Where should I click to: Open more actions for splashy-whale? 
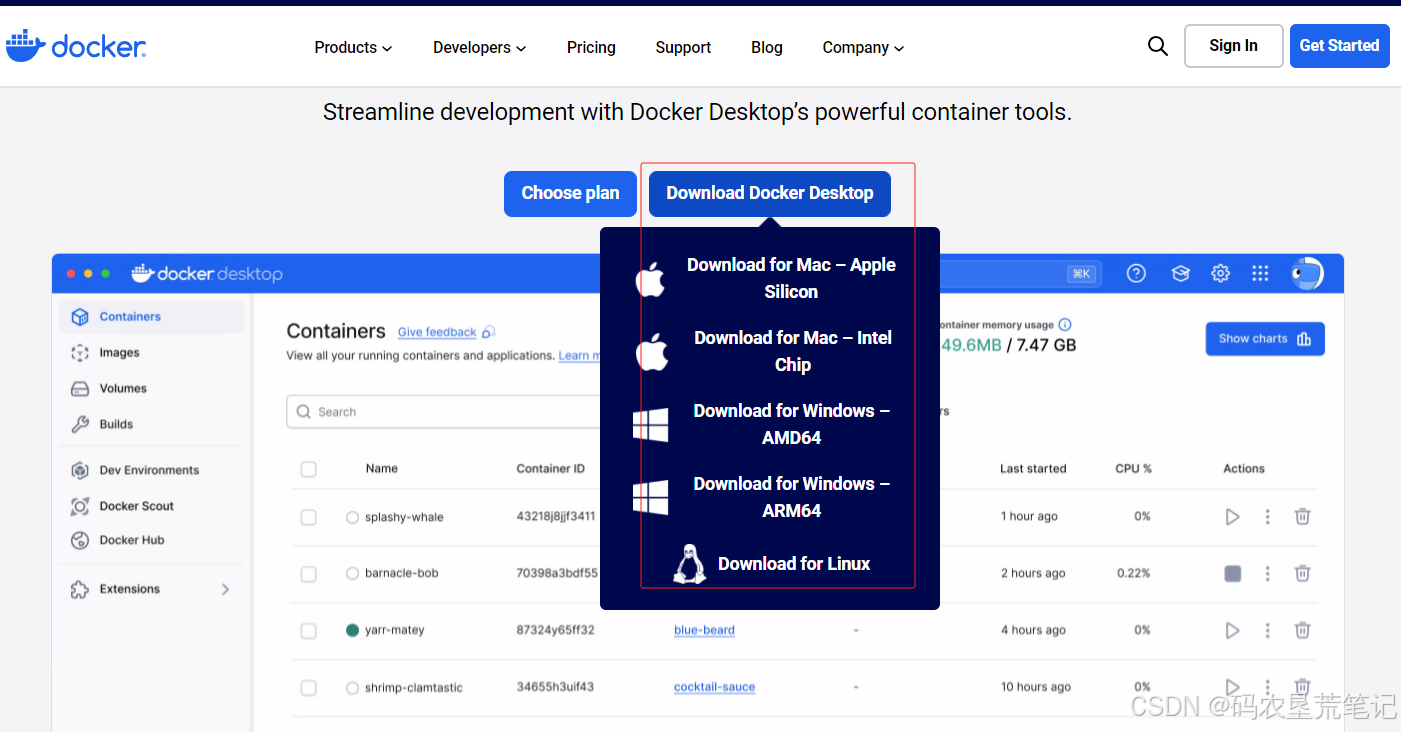(1267, 517)
